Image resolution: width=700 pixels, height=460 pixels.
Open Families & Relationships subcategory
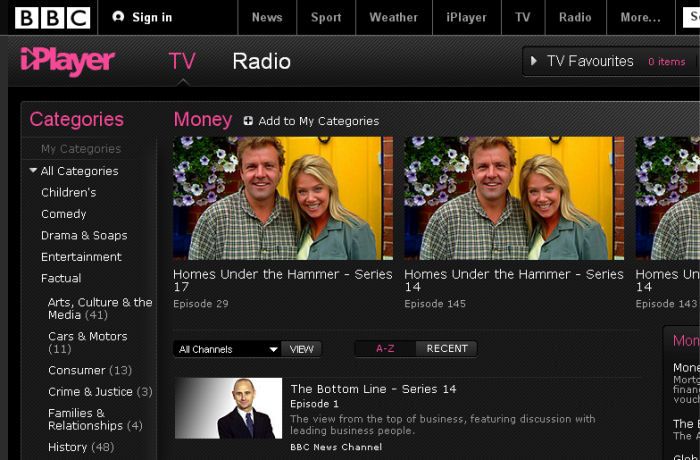[95, 419]
